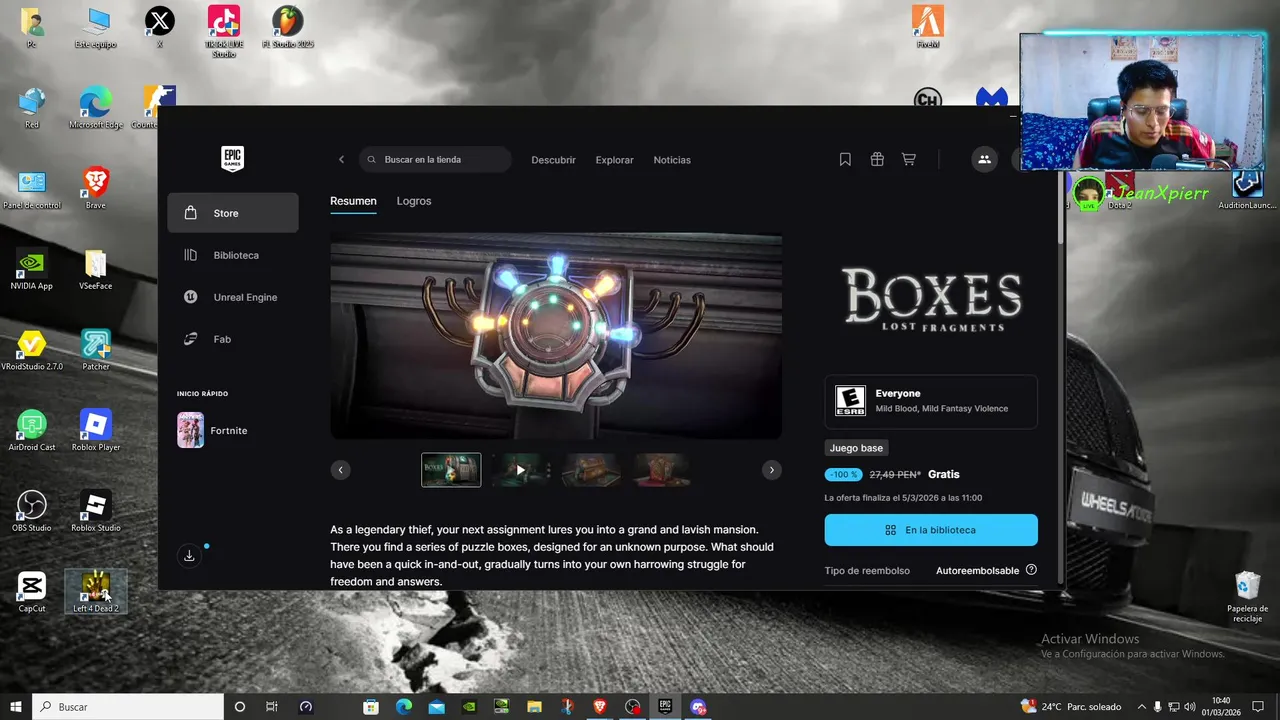Open the X desktop shortcut

click(160, 27)
